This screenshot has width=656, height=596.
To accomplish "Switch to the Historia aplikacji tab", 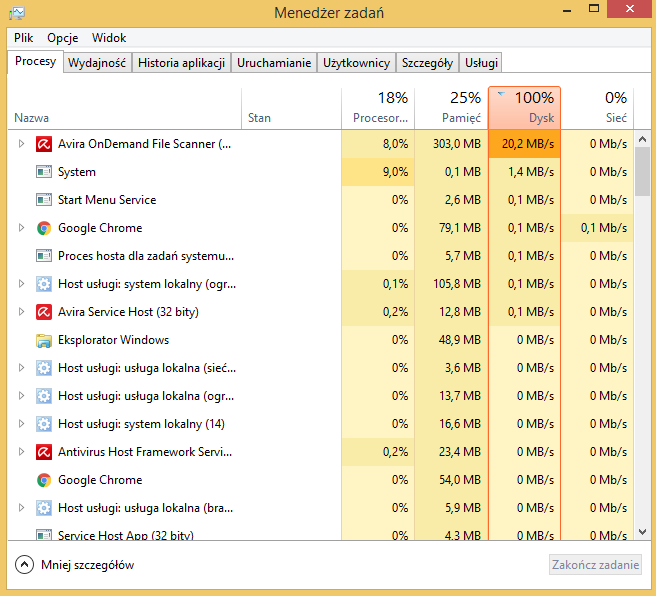I will 182,63.
